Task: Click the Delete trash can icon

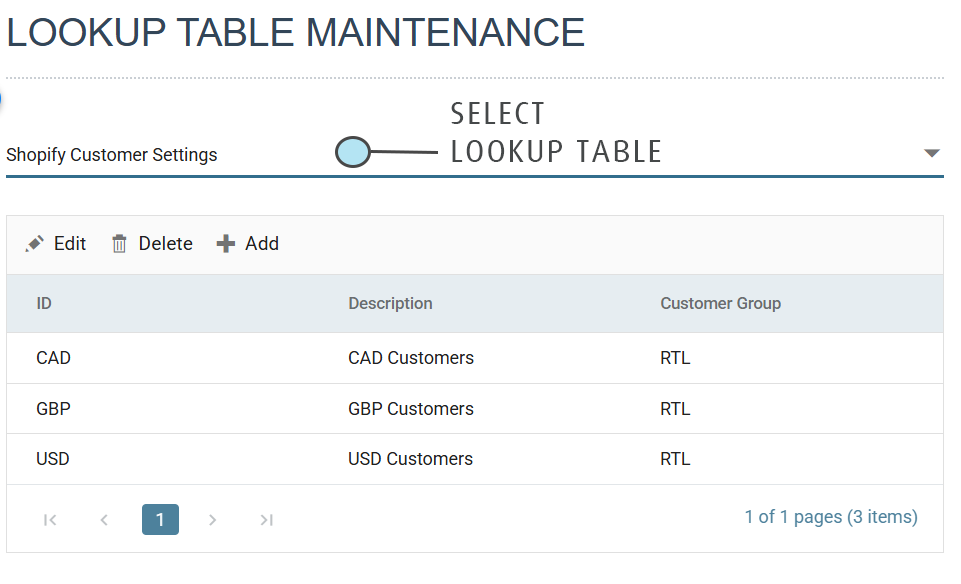Action: tap(119, 244)
